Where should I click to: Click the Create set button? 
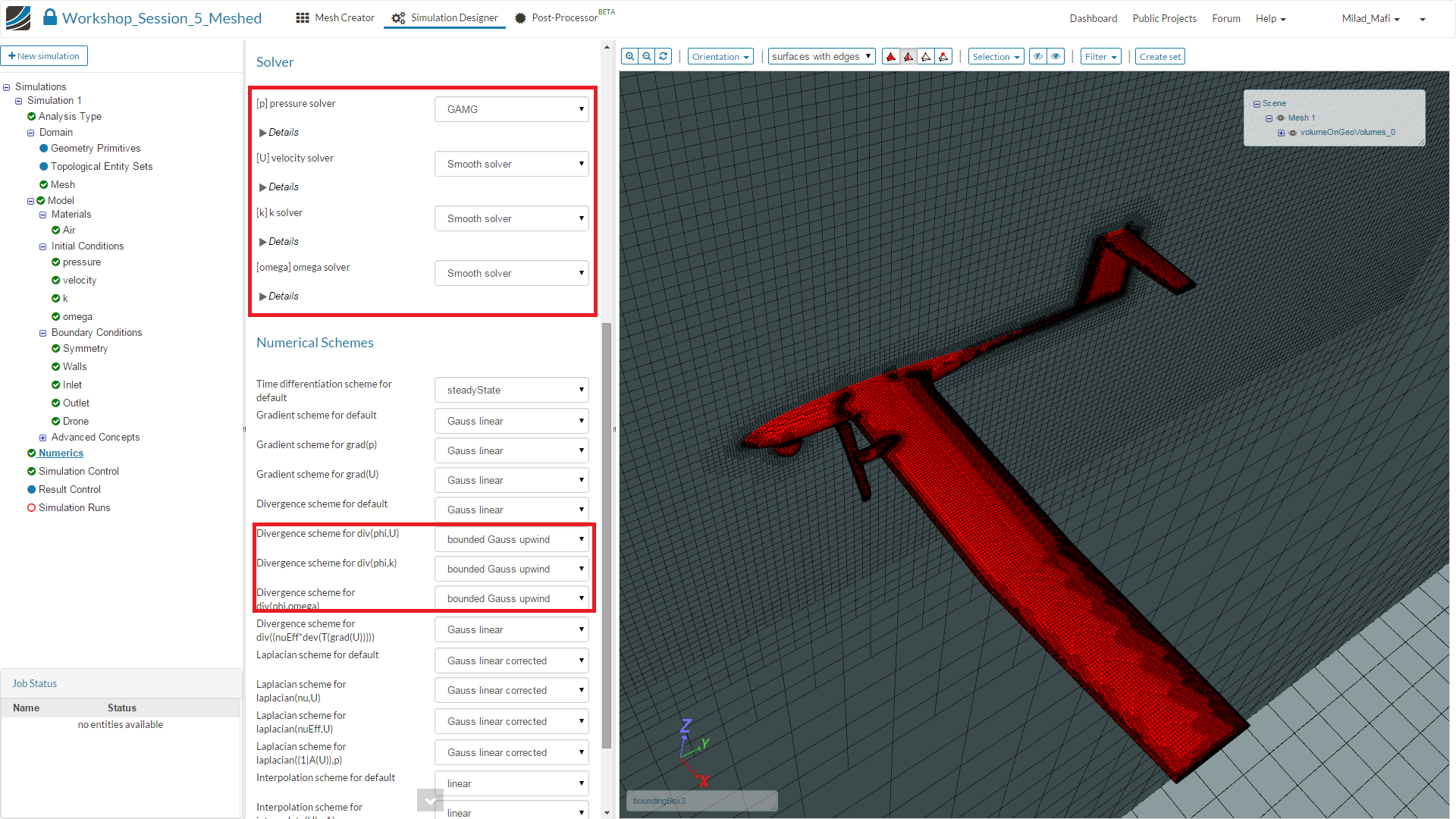1159,57
